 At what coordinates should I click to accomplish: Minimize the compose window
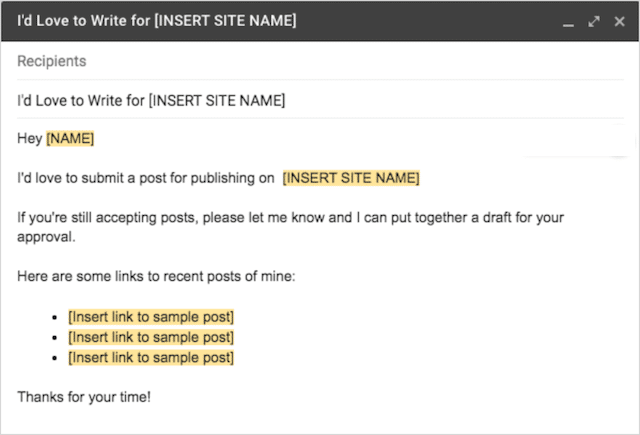coord(567,22)
